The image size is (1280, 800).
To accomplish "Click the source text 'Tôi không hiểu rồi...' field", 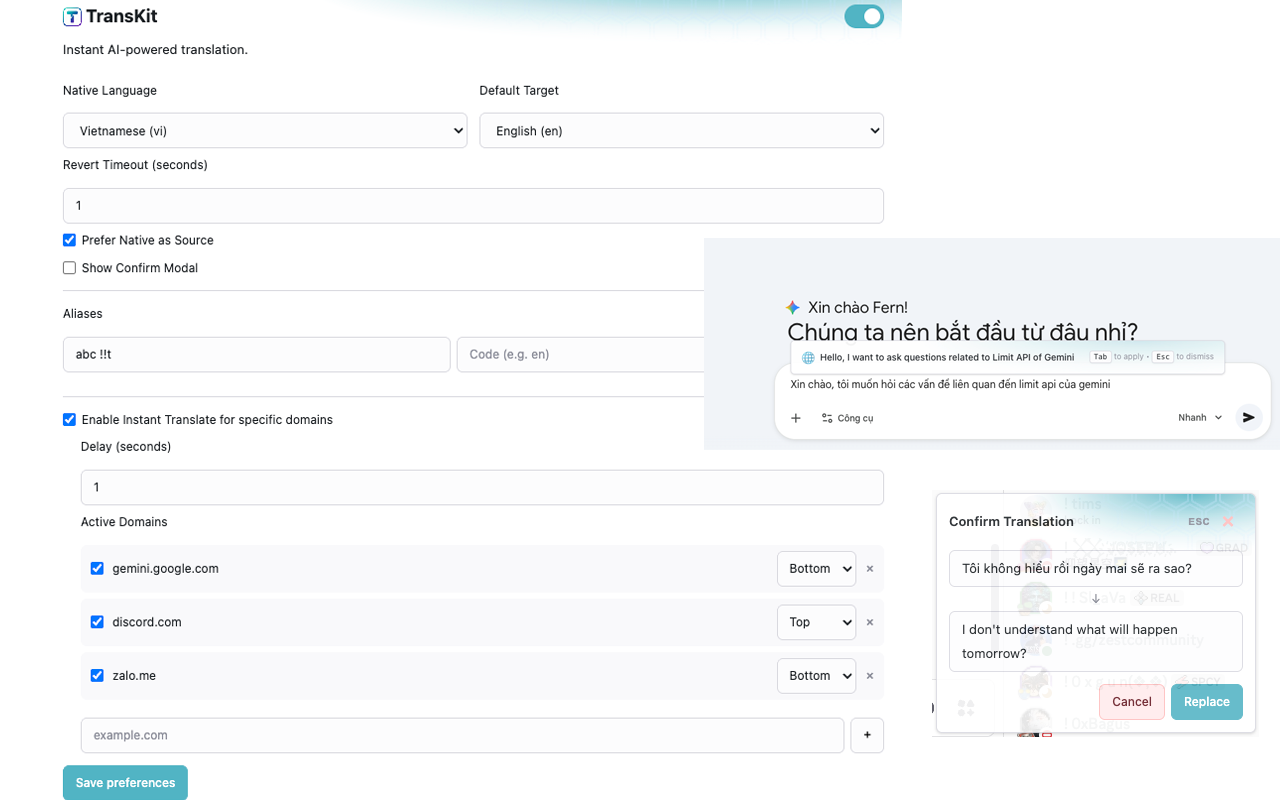I will (x=1096, y=569).
